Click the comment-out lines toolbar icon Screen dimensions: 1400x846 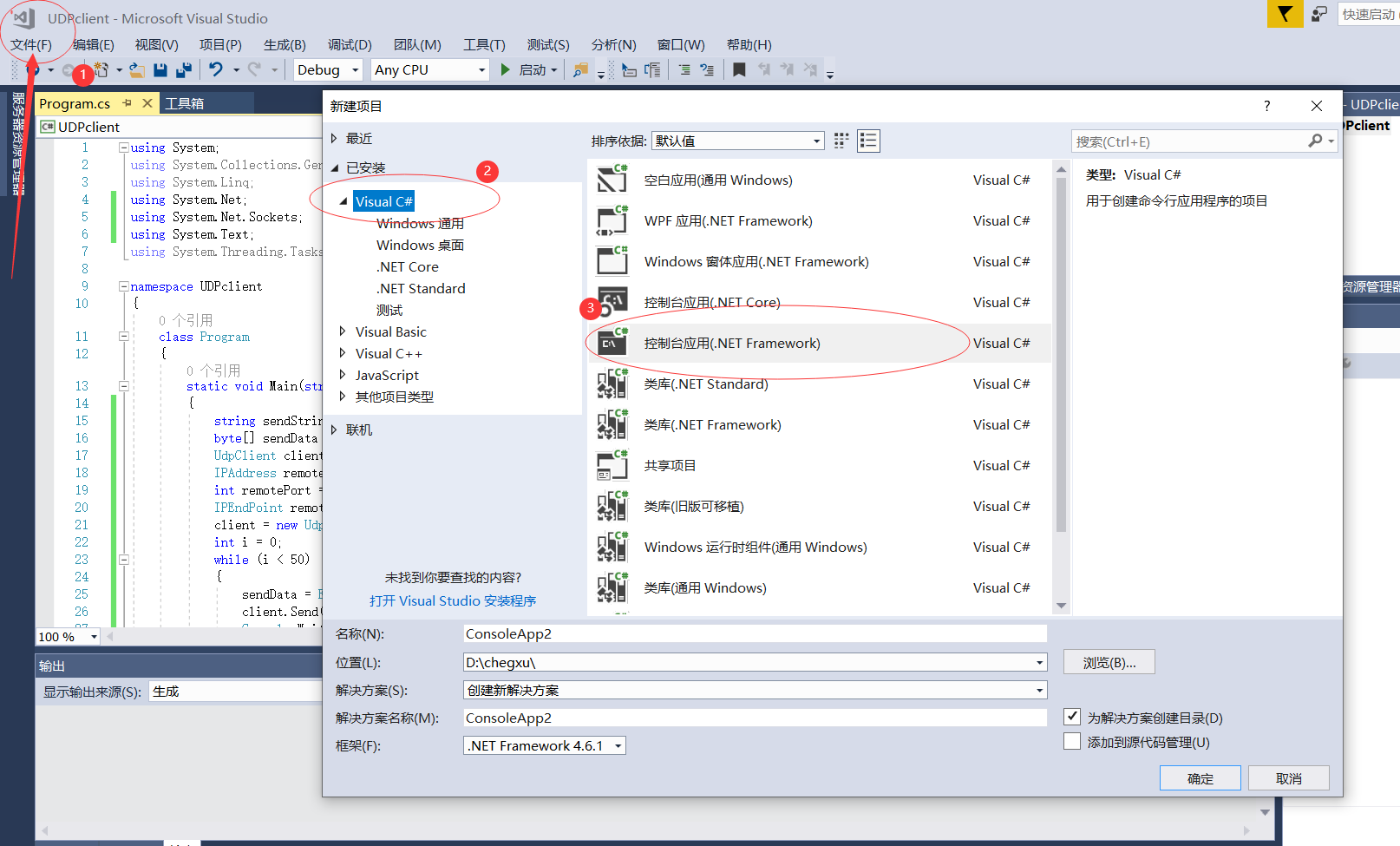(684, 69)
